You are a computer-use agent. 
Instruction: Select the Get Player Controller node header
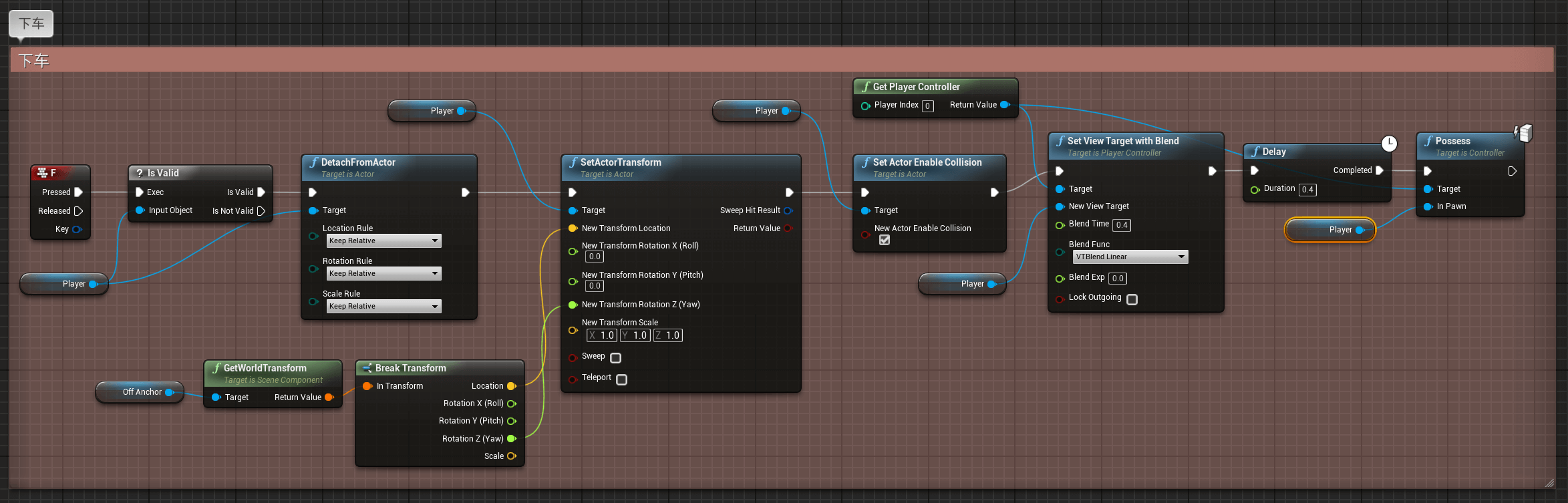point(935,87)
